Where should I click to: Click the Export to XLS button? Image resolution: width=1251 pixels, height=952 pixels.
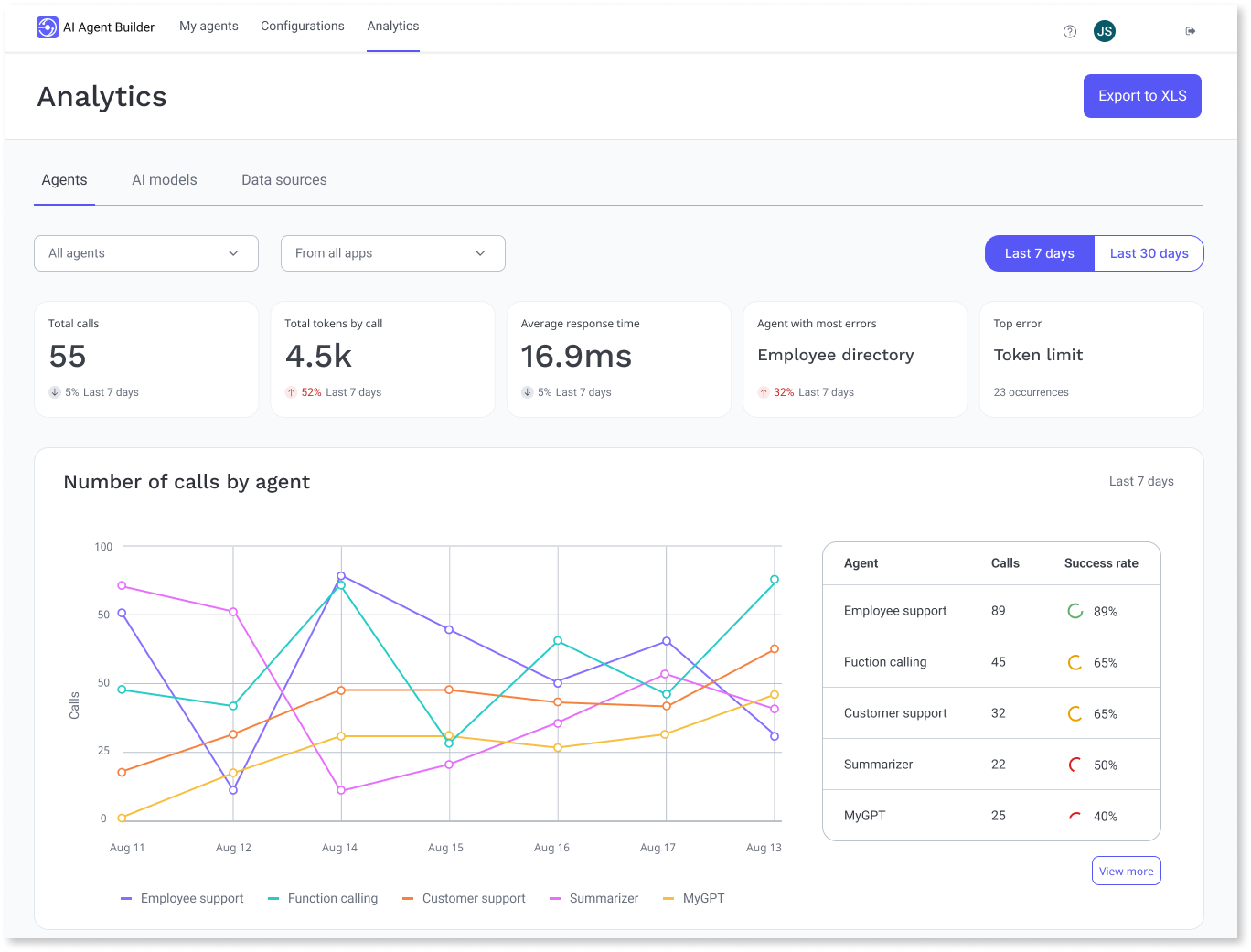1142,95
